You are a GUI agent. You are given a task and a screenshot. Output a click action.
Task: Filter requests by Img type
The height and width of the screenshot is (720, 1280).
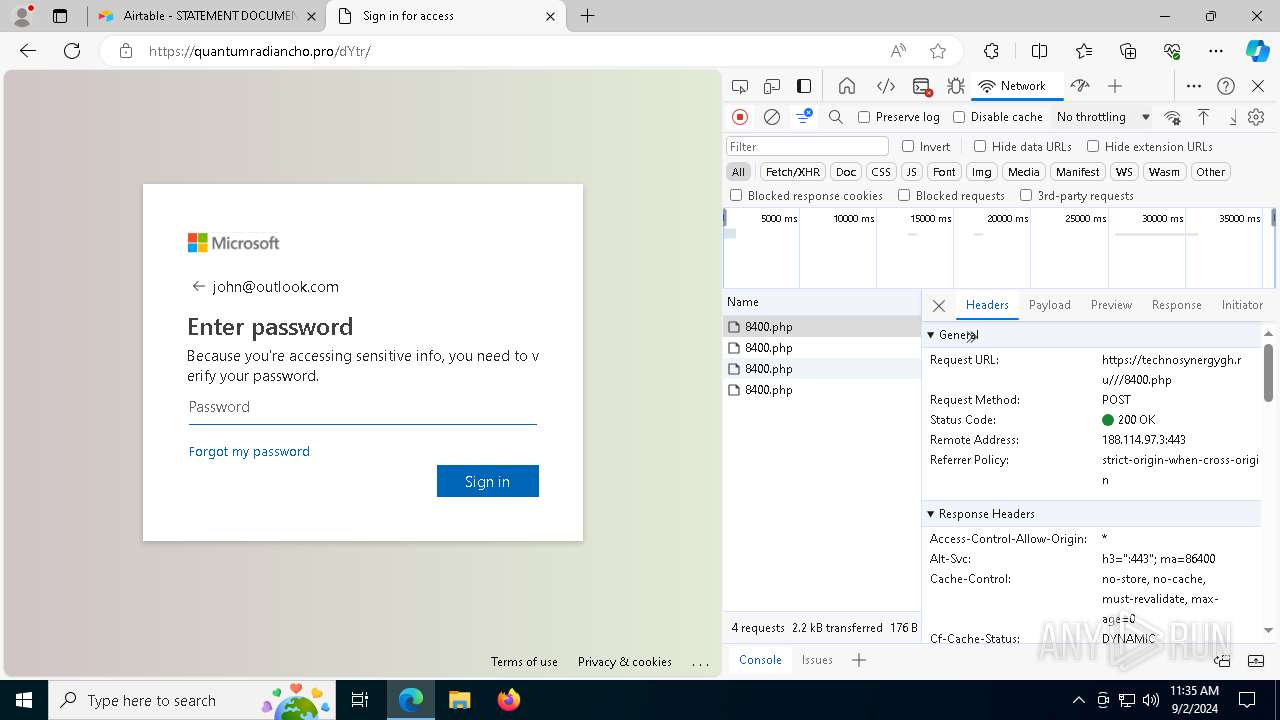[x=982, y=172]
